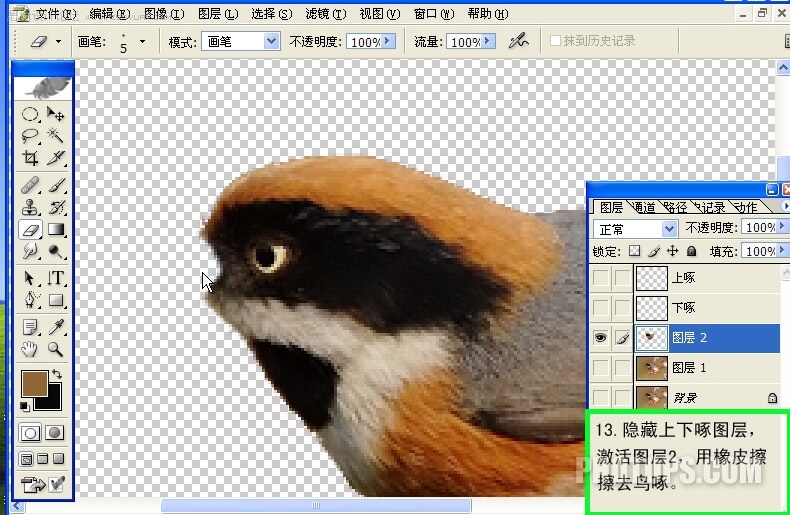
Task: Select the Elliptical Marquee tool
Action: point(30,114)
